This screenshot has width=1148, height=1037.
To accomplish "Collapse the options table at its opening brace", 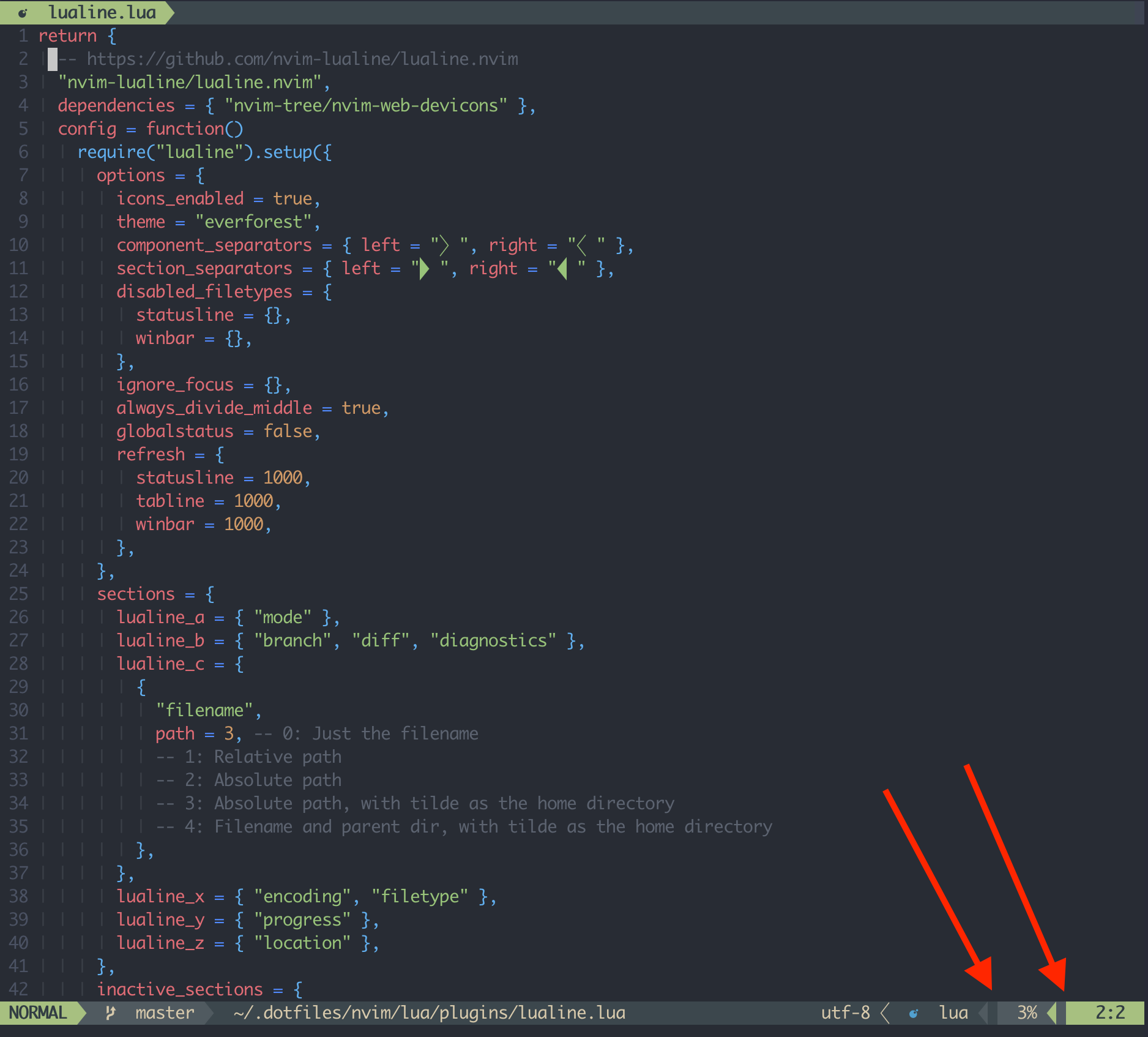I will [198, 176].
